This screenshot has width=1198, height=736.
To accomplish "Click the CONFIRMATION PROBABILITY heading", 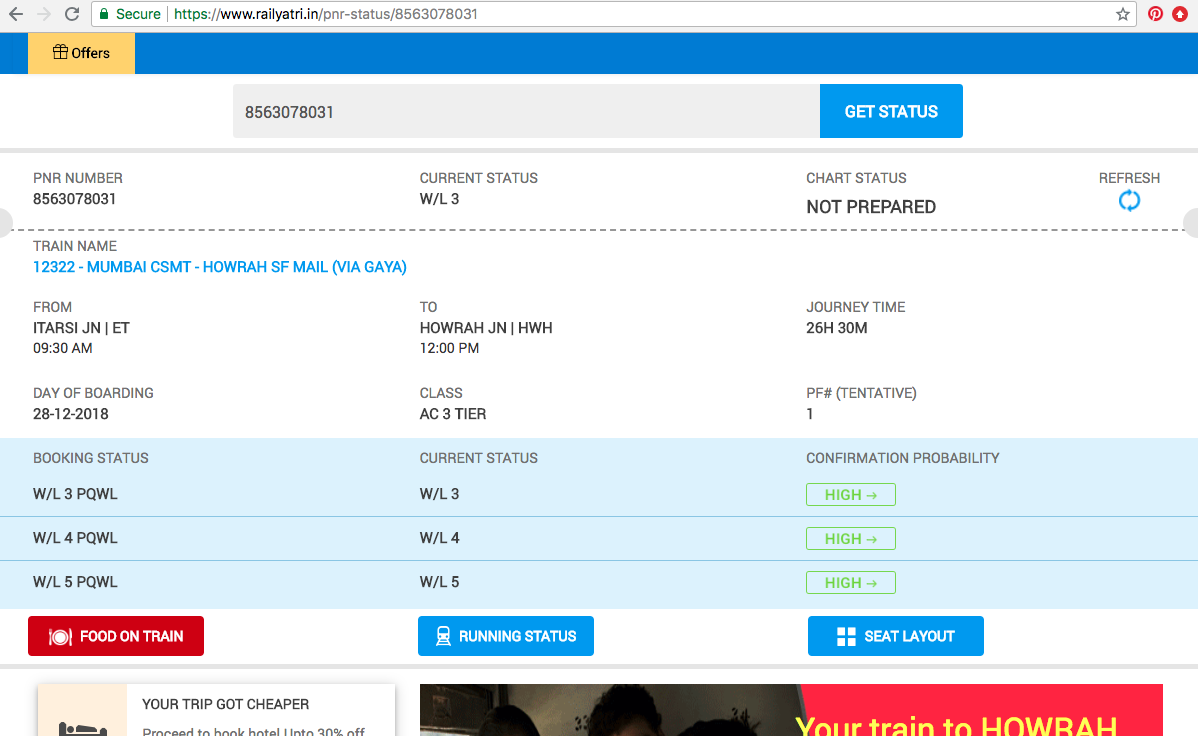I will [x=902, y=458].
